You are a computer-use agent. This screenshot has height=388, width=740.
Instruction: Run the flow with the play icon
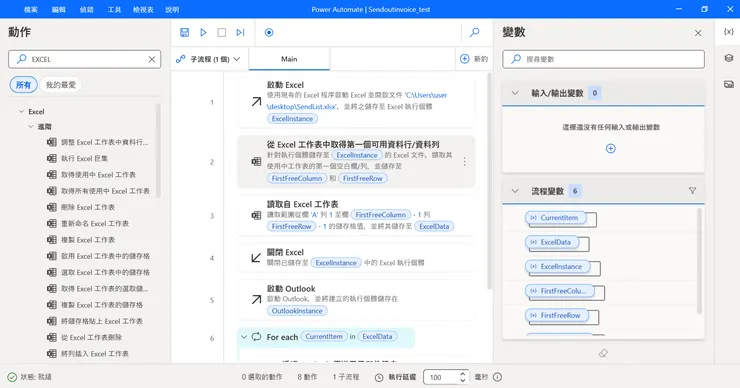coord(203,33)
